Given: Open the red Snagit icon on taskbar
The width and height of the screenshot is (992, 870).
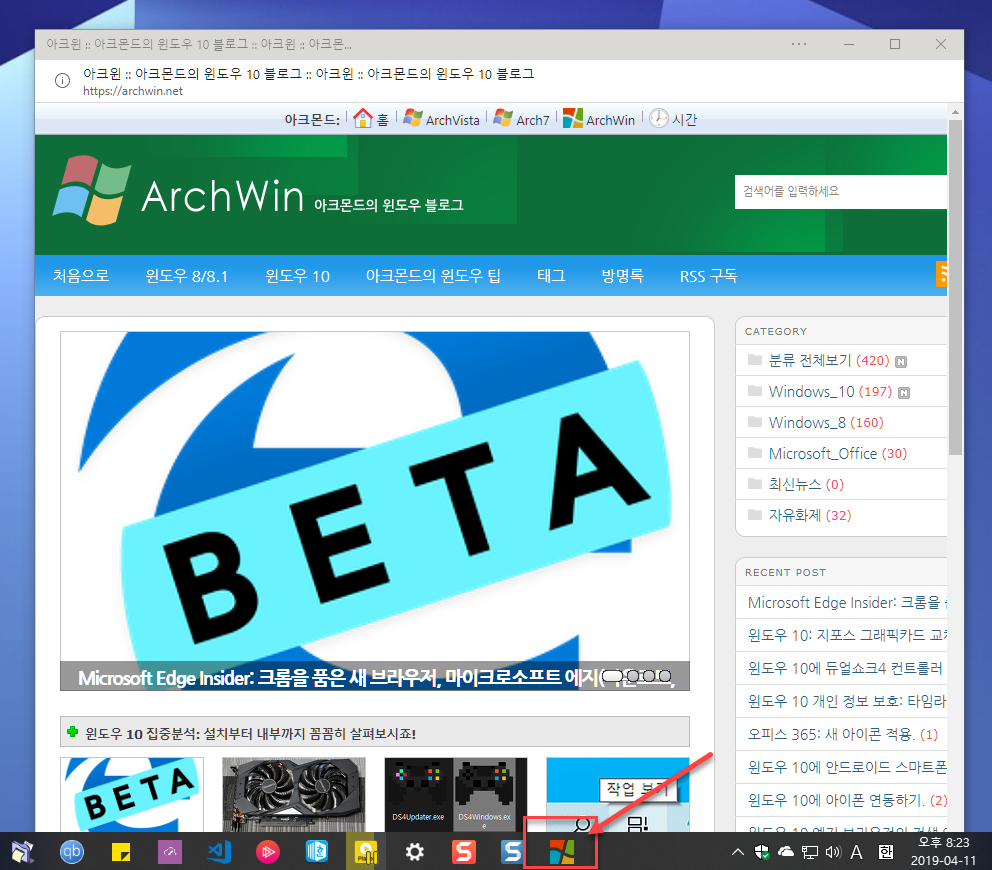Looking at the screenshot, I should 463,852.
